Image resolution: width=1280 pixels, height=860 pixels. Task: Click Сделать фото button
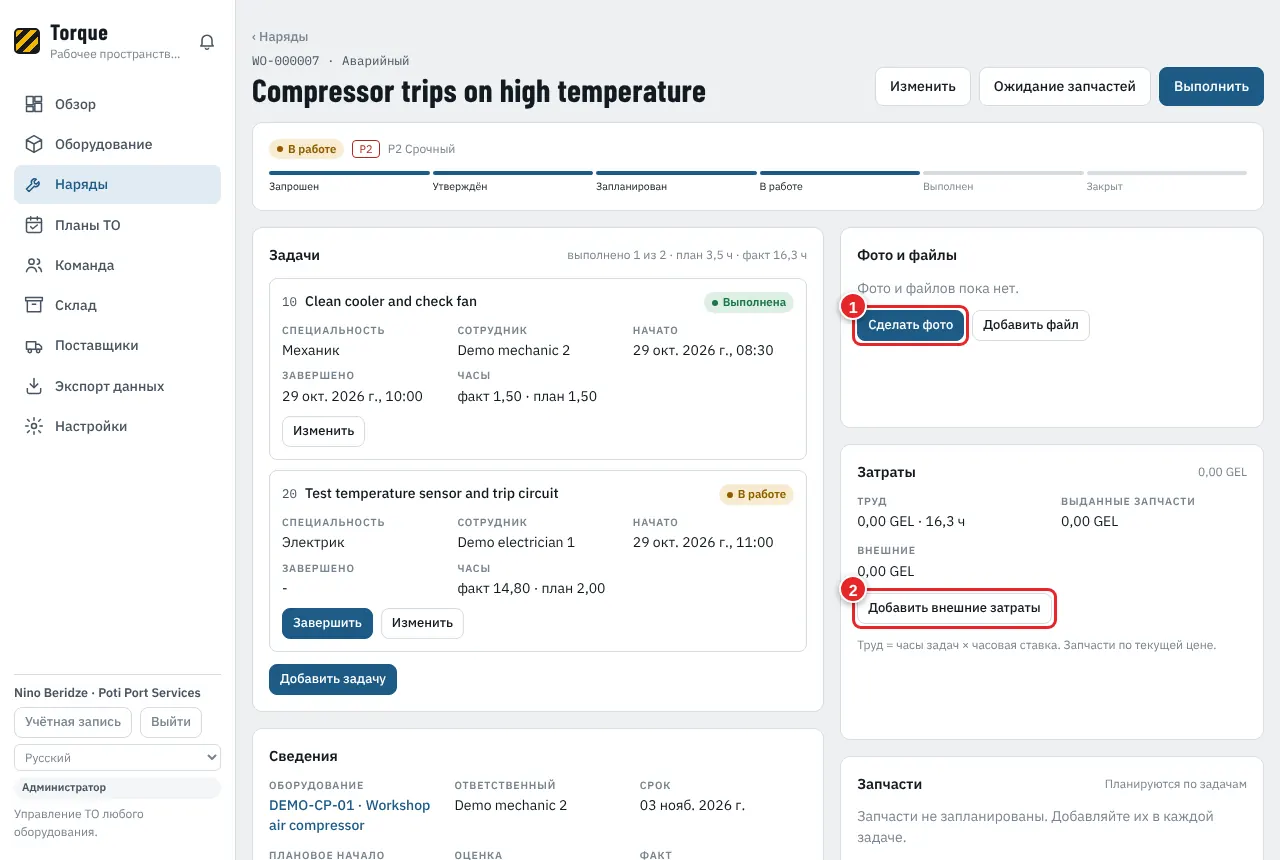click(x=911, y=325)
